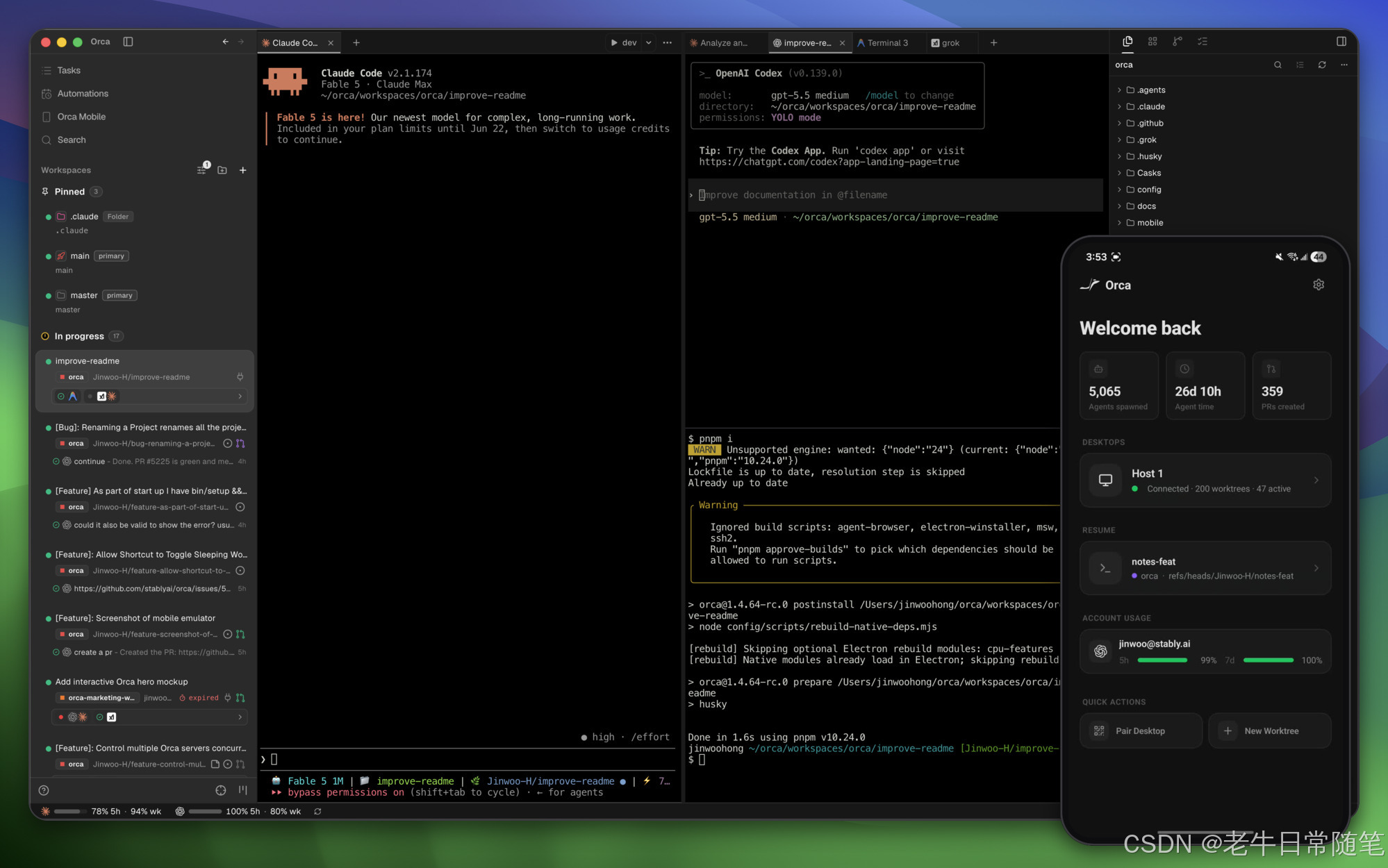Run the dev script
Screen dimensions: 1388x868
(x=623, y=42)
